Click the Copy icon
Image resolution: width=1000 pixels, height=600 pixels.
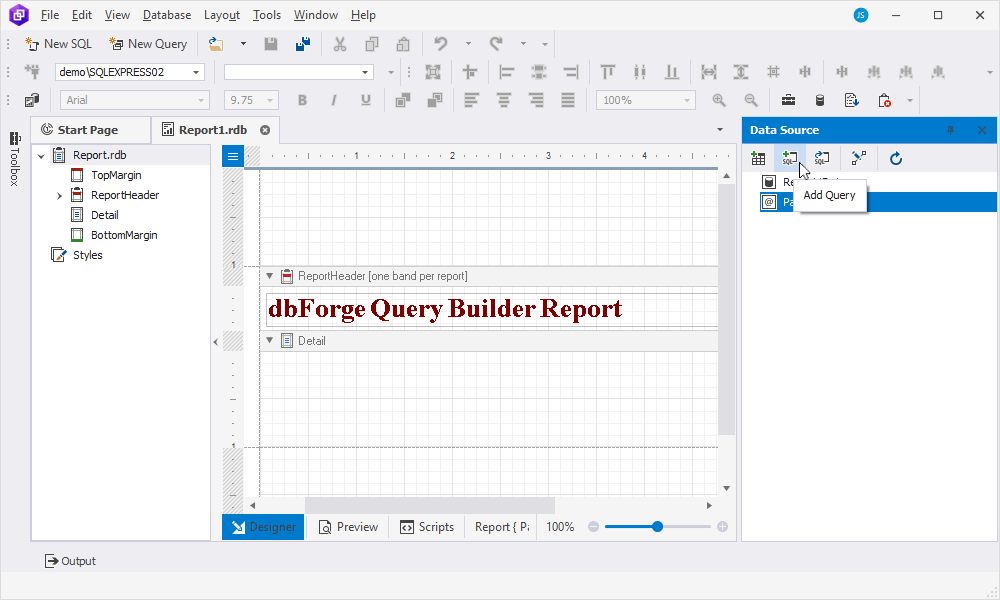point(372,44)
